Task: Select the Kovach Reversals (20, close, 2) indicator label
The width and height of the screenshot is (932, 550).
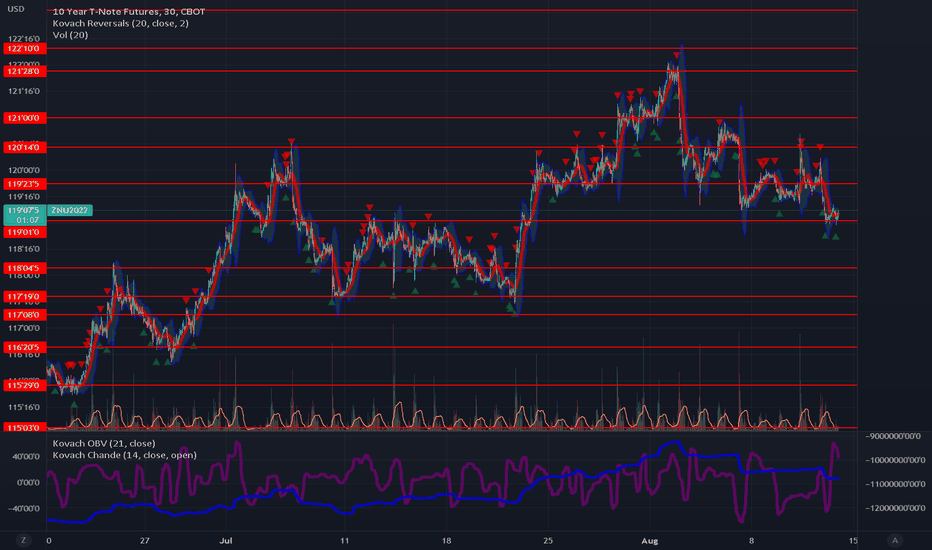Action: tap(121, 23)
